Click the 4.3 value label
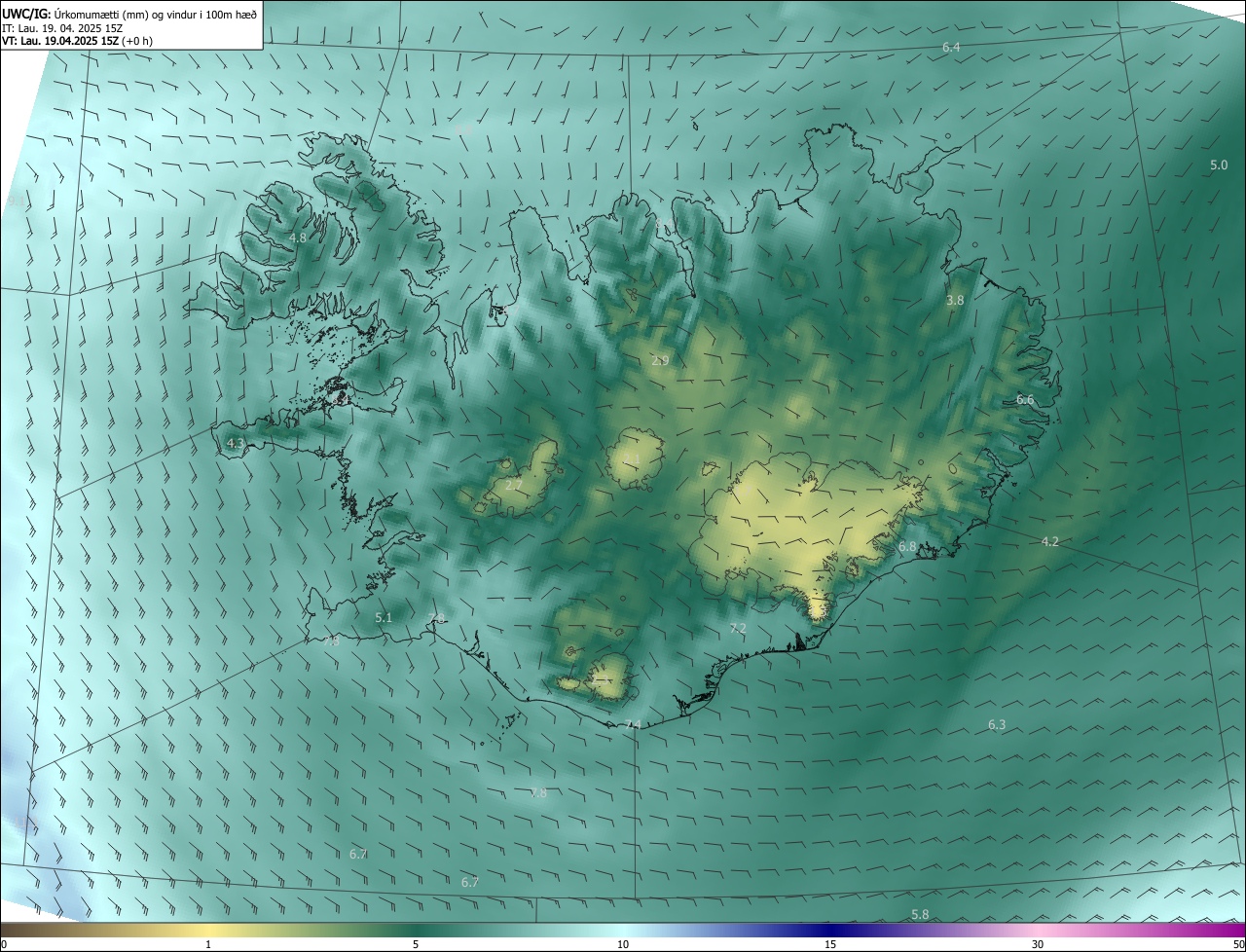 (236, 444)
